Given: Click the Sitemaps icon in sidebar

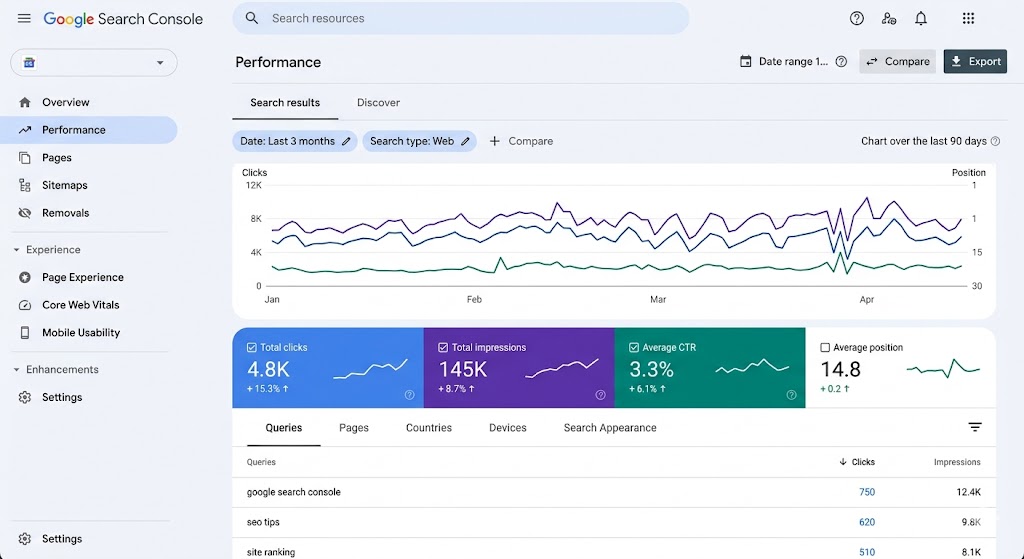Looking at the screenshot, I should coord(25,185).
